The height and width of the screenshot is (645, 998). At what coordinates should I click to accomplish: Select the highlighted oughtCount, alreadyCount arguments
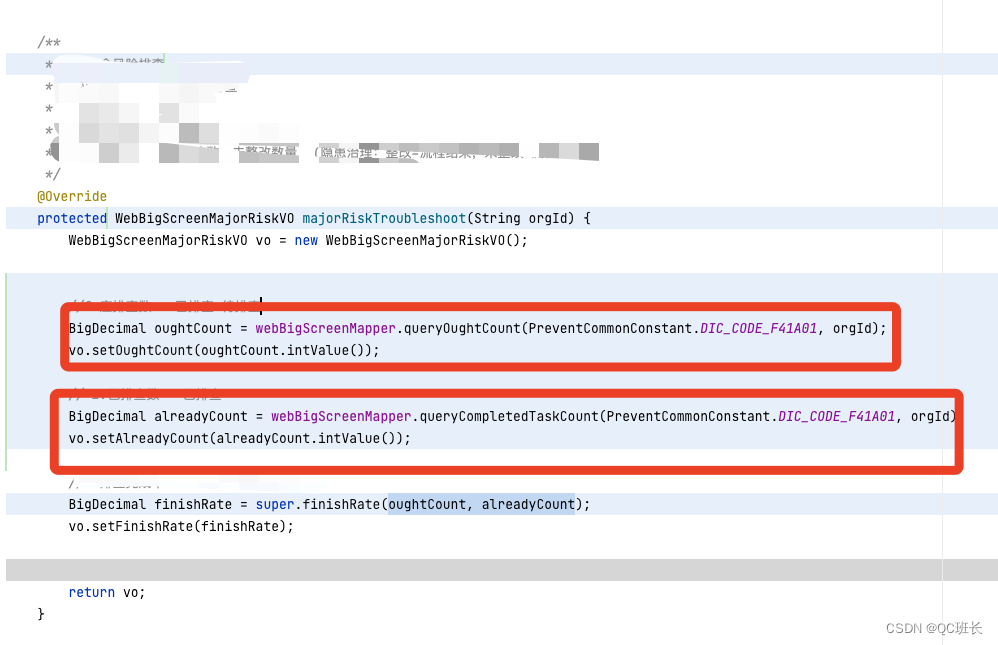coord(482,504)
